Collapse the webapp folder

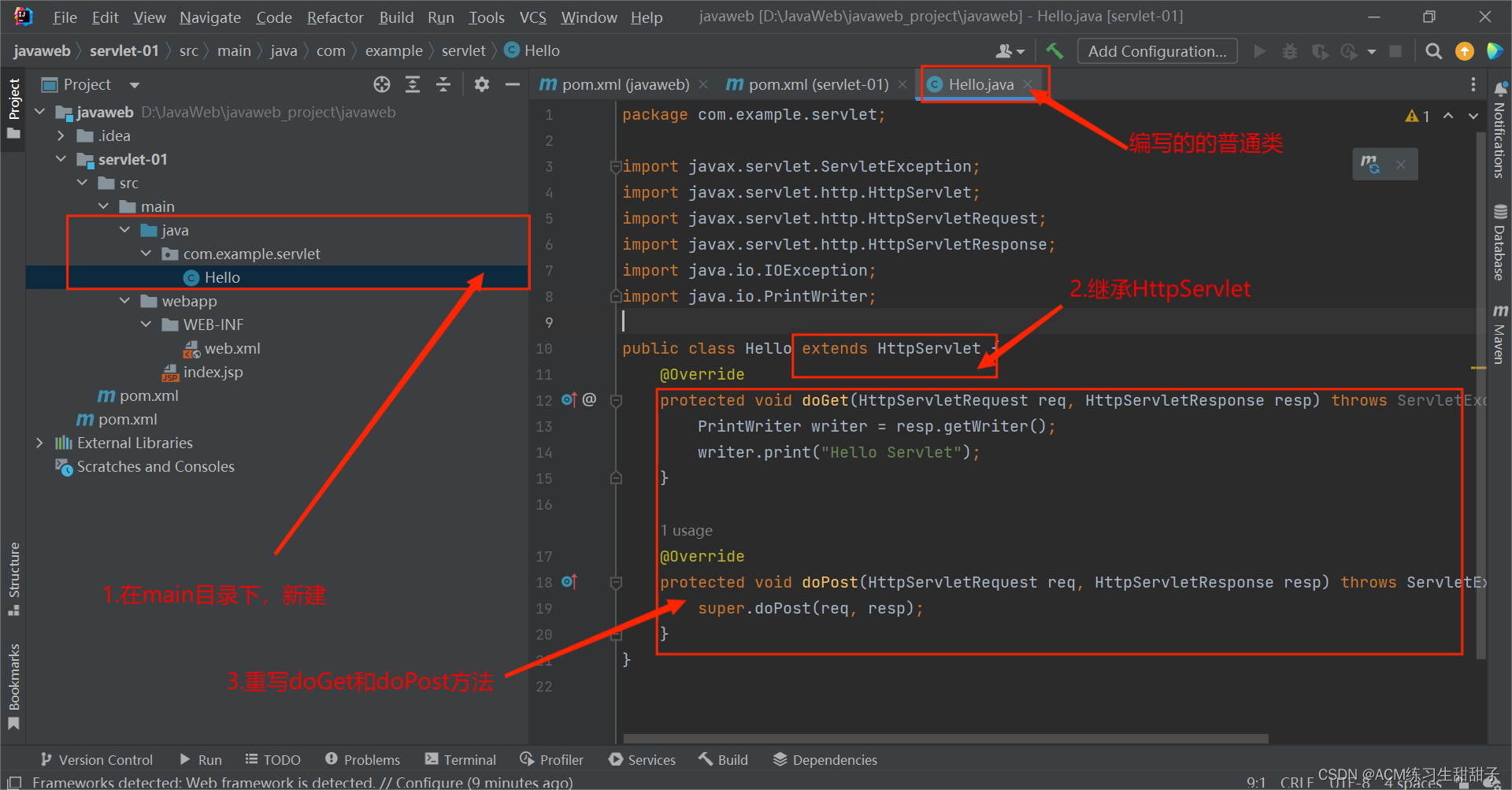click(x=124, y=301)
